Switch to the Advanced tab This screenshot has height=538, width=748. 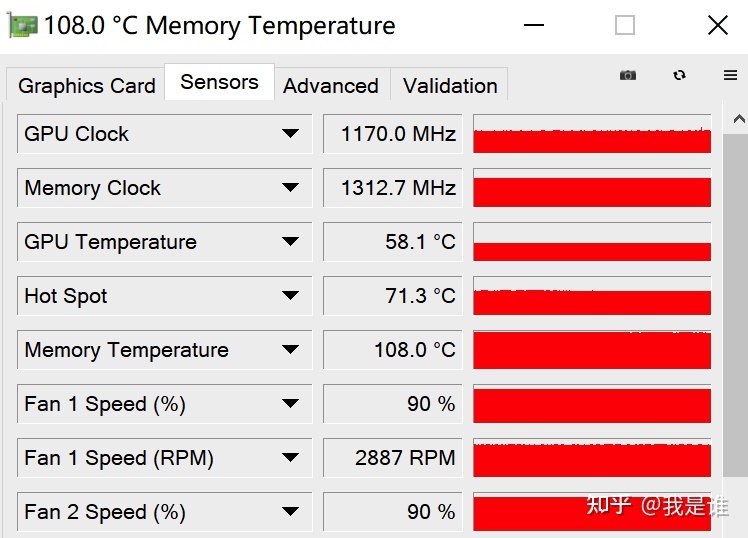pos(331,86)
